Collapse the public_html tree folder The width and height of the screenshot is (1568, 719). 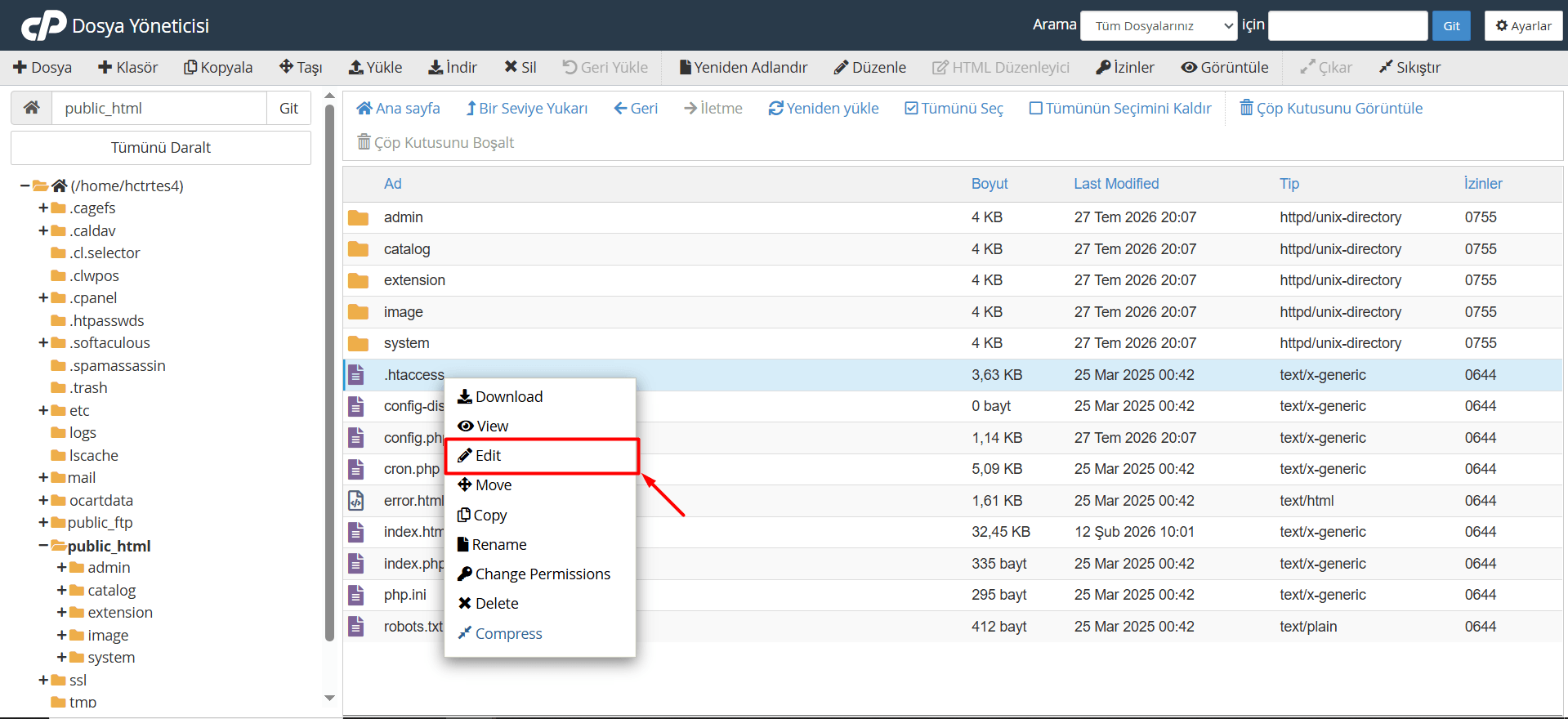[x=43, y=545]
